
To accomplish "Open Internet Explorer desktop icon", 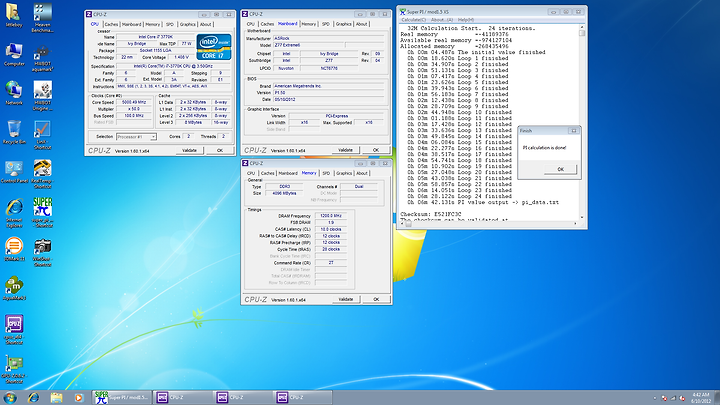I will (14, 213).
